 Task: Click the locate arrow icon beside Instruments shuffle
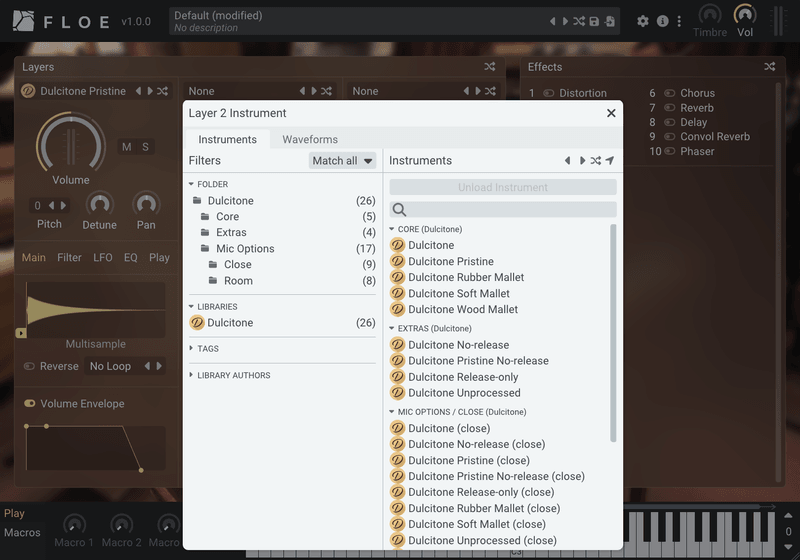(x=610, y=161)
